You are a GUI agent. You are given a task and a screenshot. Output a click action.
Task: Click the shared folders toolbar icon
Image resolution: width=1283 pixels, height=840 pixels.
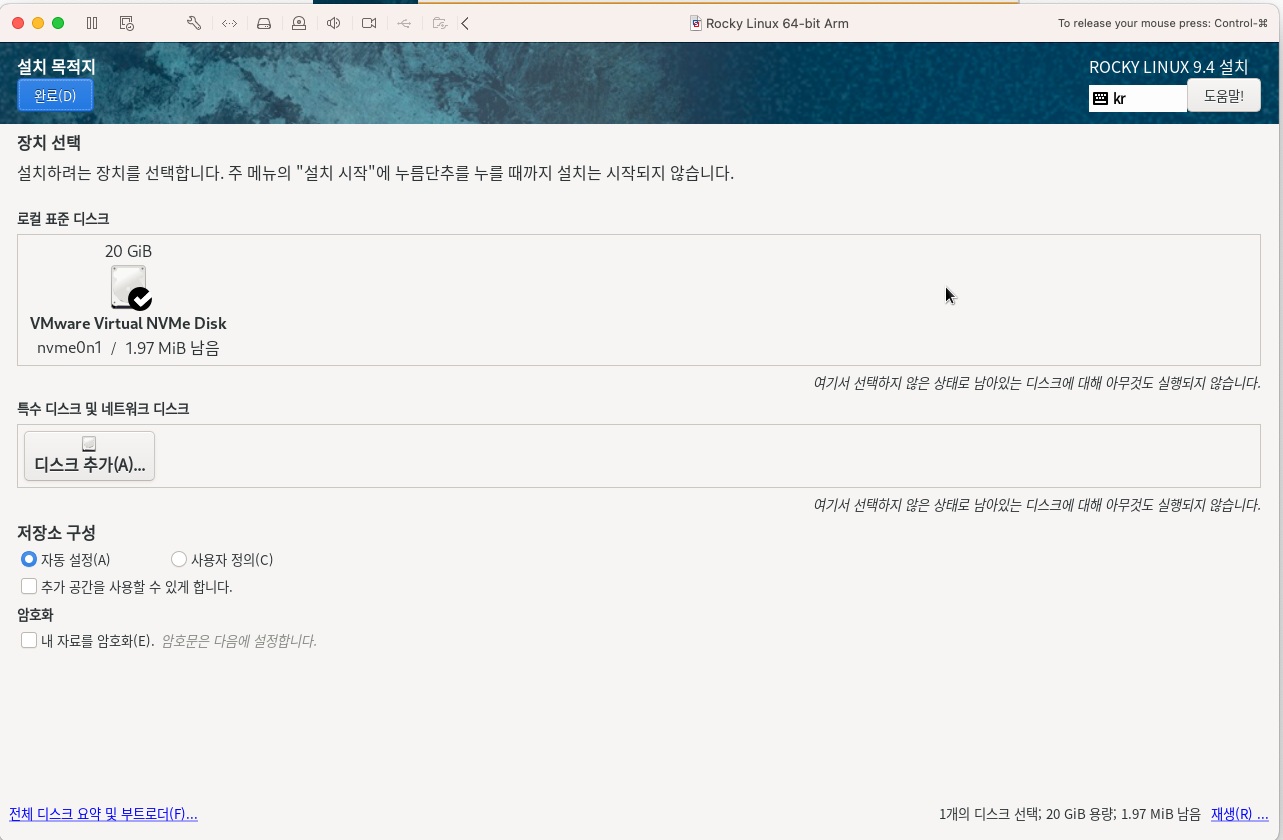tap(439, 23)
